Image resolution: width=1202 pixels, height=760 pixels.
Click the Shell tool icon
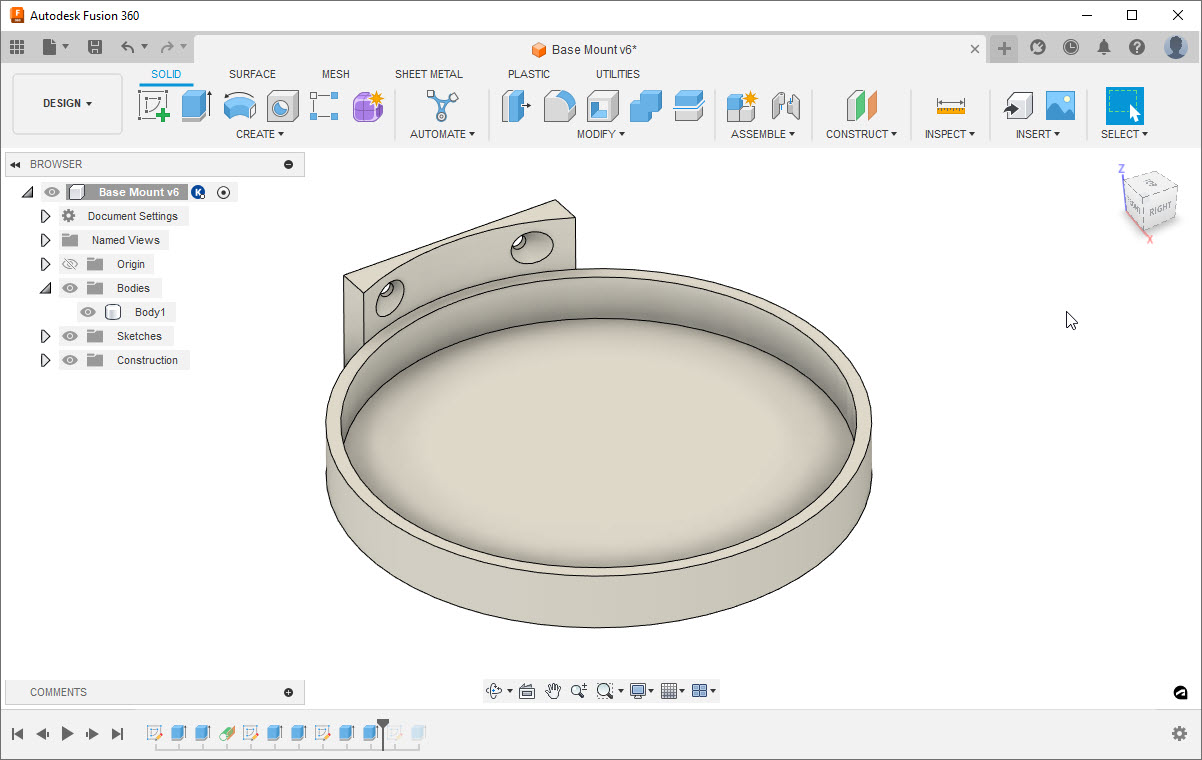[x=602, y=105]
